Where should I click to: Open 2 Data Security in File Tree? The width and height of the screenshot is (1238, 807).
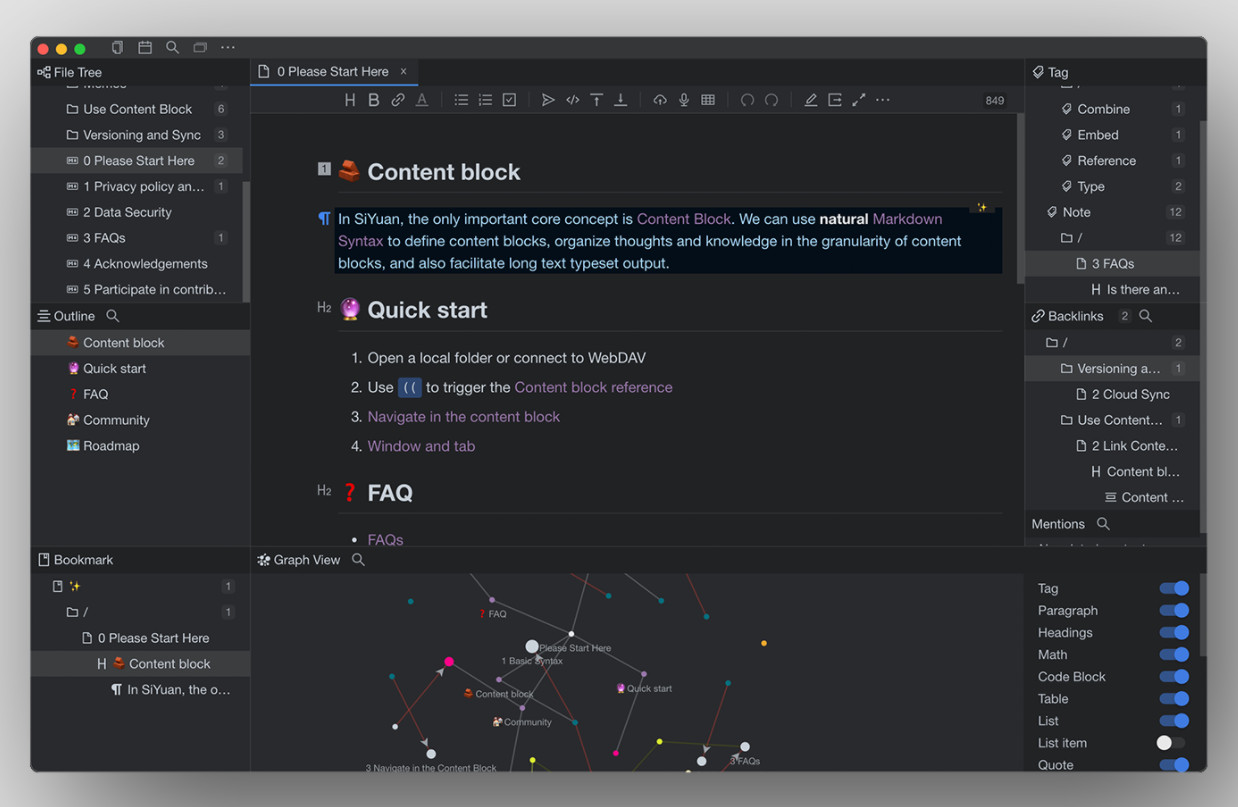(137, 212)
